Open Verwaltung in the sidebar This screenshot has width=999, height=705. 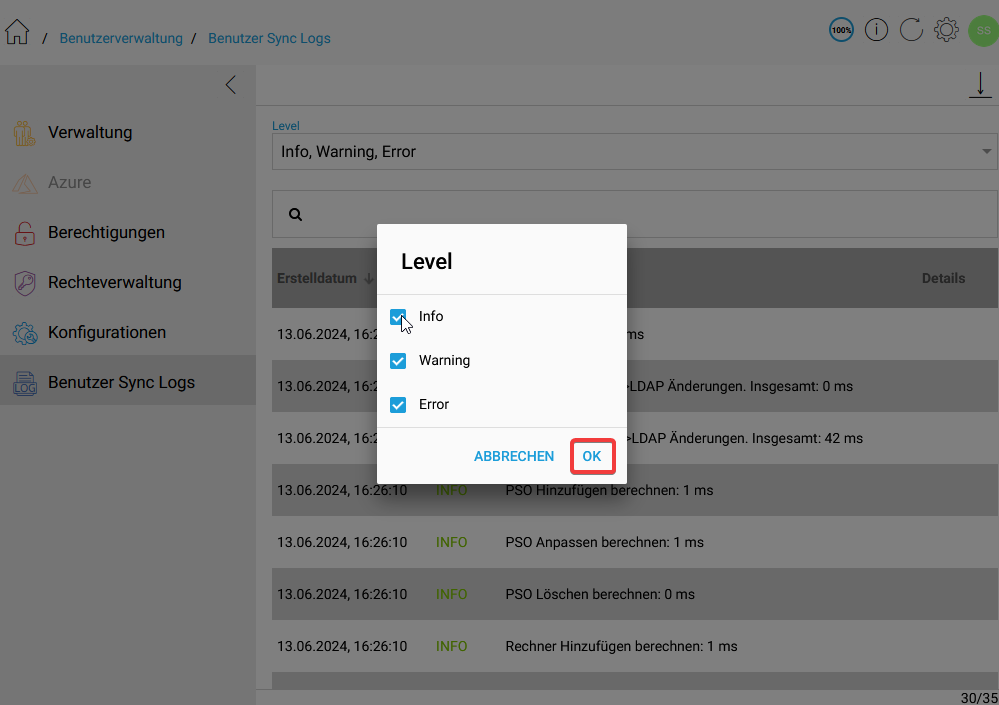(90, 132)
